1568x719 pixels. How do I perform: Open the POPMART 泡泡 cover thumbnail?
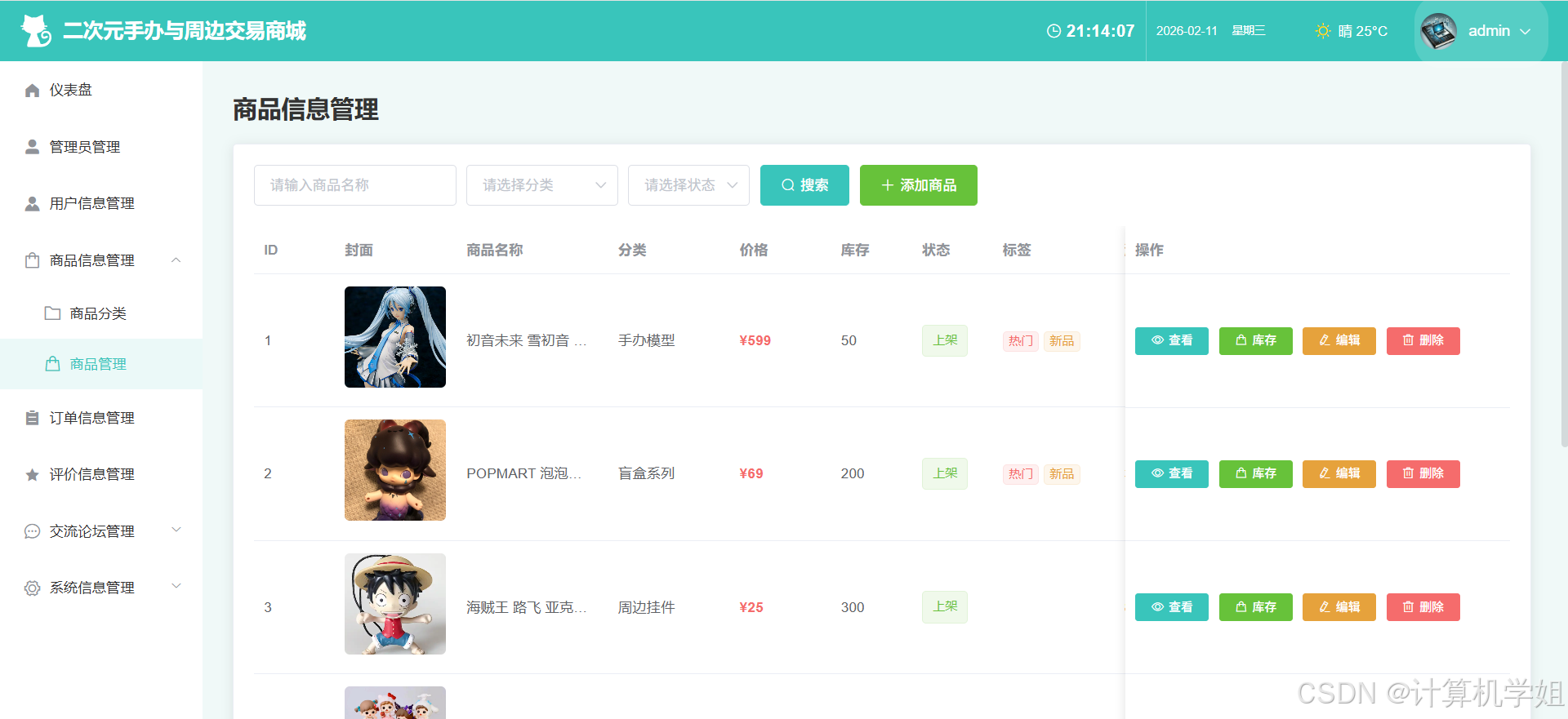click(395, 470)
